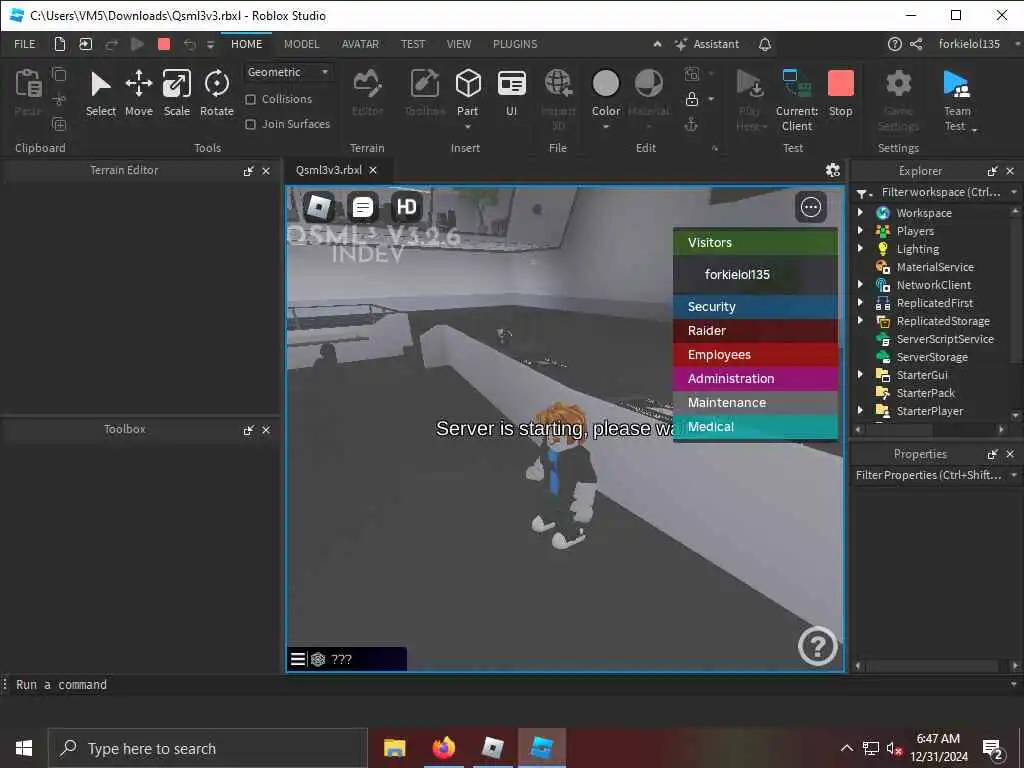Open File Explorer from the taskbar
Image resolution: width=1024 pixels, height=768 pixels.
tap(394, 748)
